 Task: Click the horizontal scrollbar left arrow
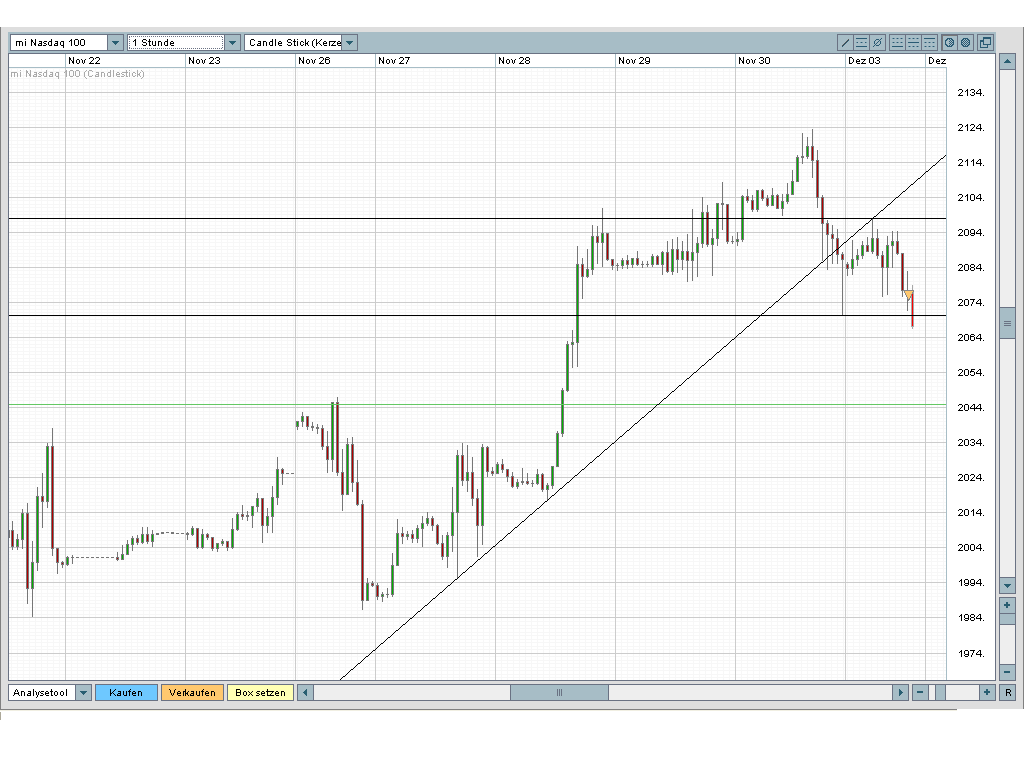point(305,692)
